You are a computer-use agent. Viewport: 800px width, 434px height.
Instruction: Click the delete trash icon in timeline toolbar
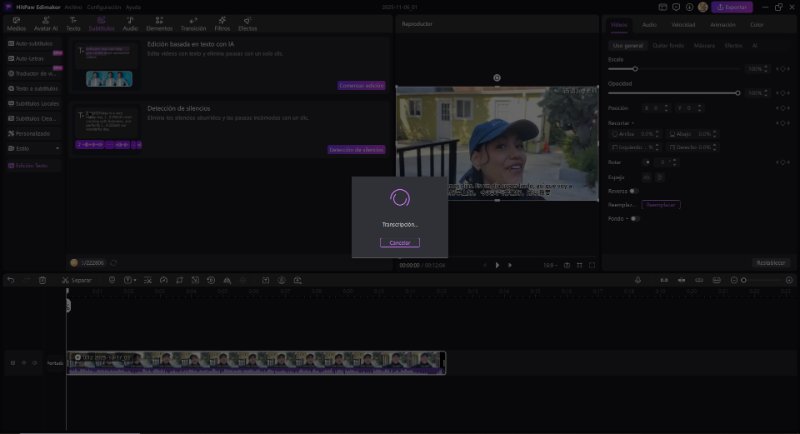click(x=42, y=280)
